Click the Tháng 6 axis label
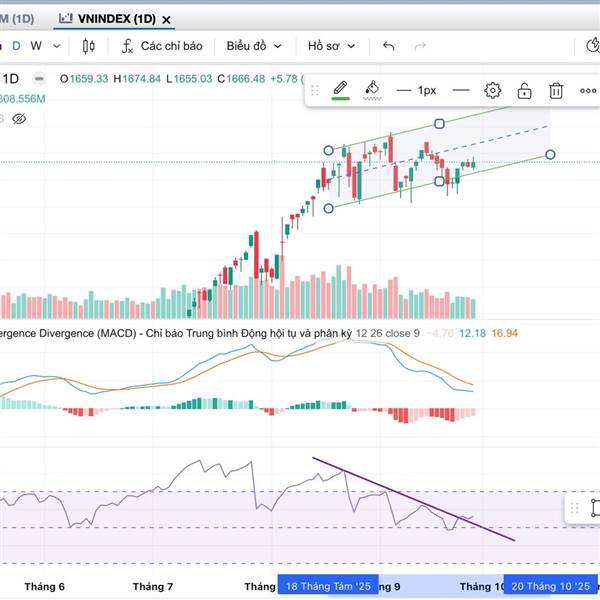 (44, 586)
